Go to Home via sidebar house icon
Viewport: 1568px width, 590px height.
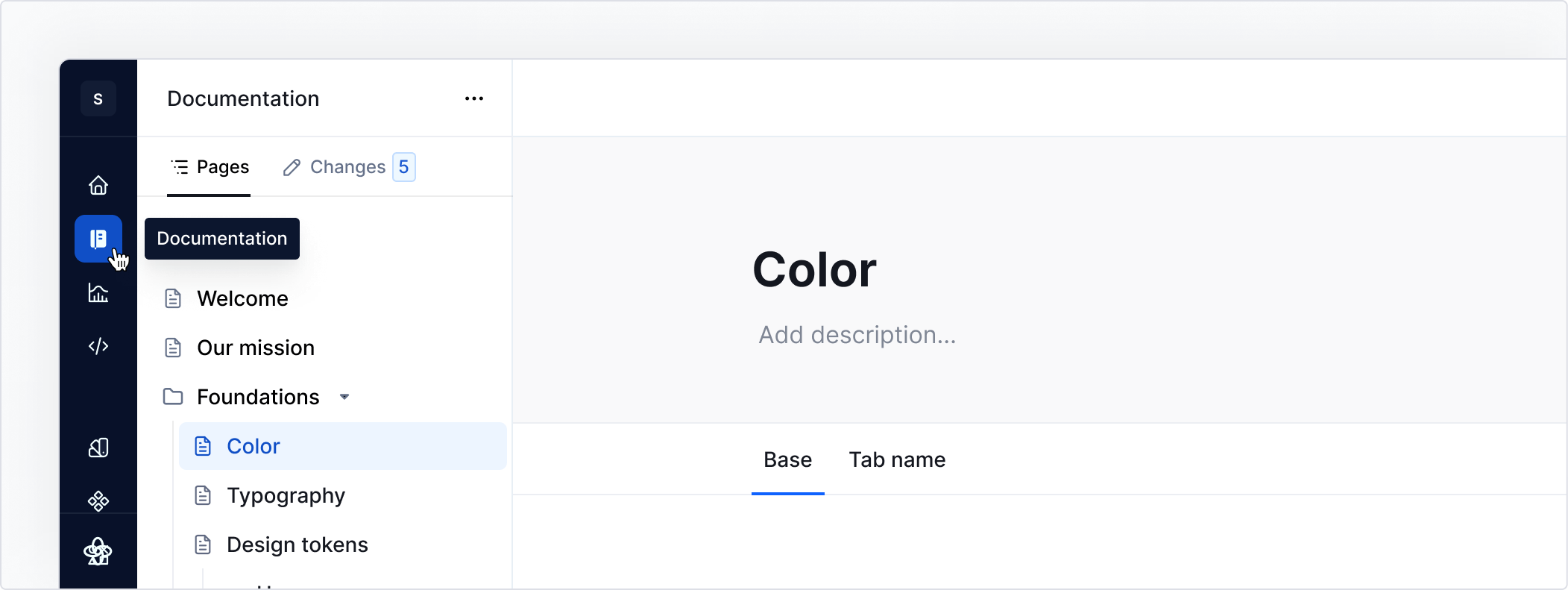tap(98, 185)
